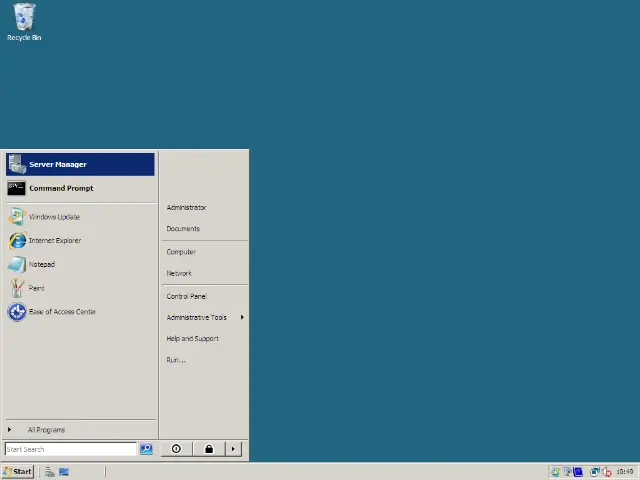This screenshot has height=480, width=640.
Task: Click the Internet Explorer icon
Action: click(x=17, y=240)
